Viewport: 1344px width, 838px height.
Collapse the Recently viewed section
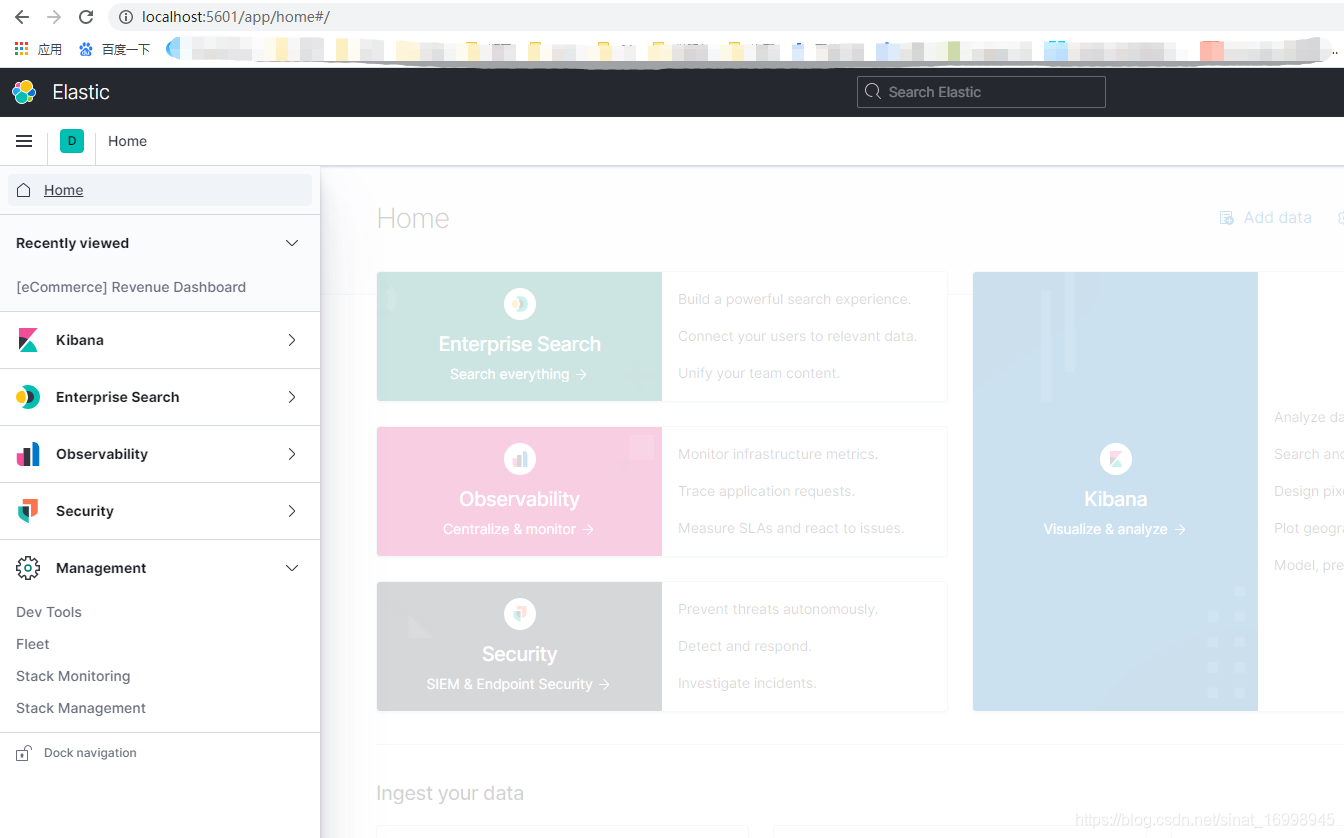tap(292, 243)
